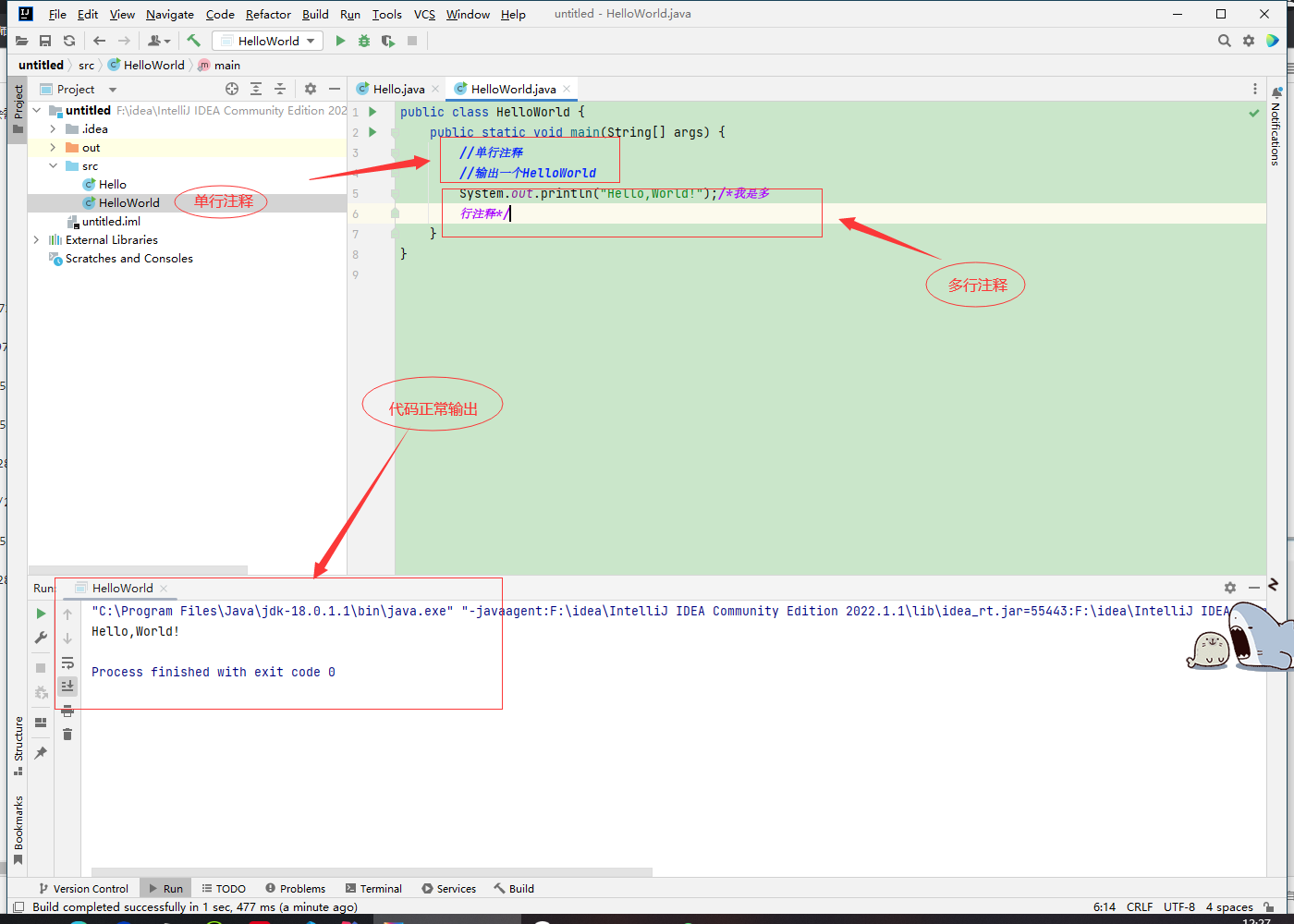The height and width of the screenshot is (924, 1294).
Task: Click the run gutter icon beside line 1
Action: click(x=373, y=112)
